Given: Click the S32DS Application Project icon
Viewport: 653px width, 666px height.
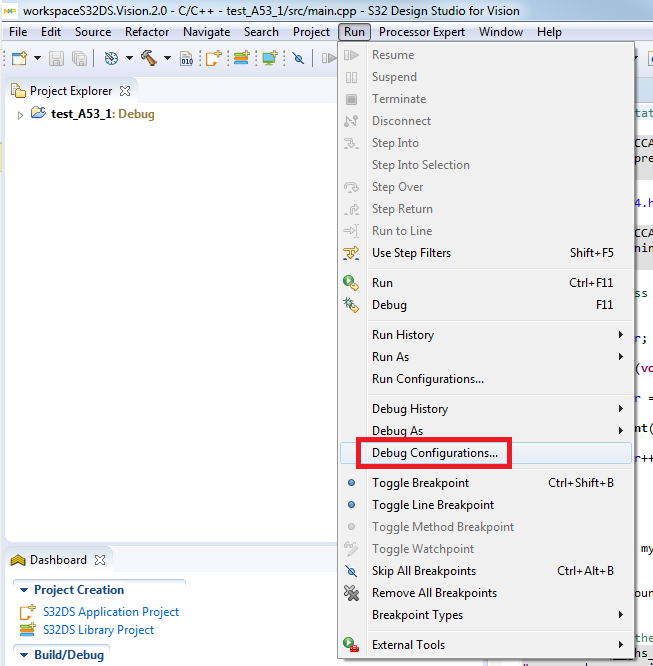Looking at the screenshot, I should 28,612.
